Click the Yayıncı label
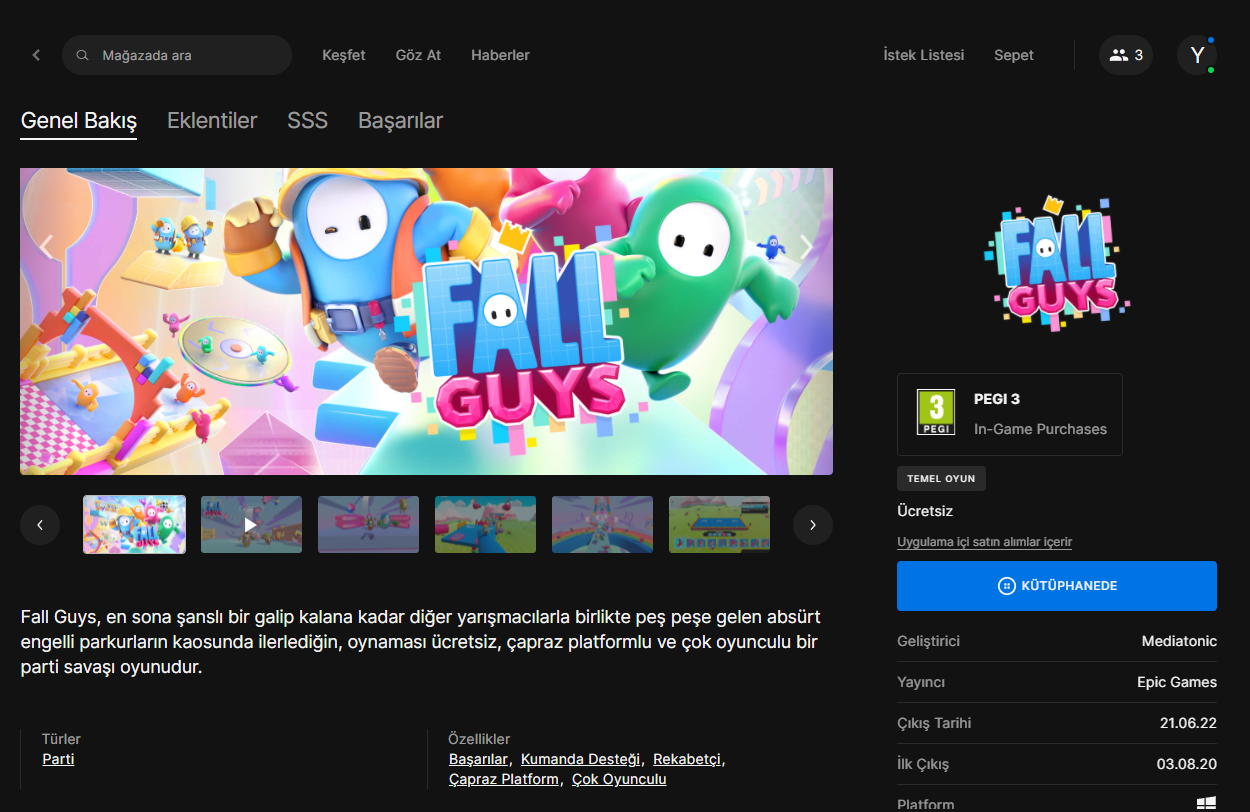Image resolution: width=1250 pixels, height=812 pixels. pyautogui.click(x=921, y=682)
